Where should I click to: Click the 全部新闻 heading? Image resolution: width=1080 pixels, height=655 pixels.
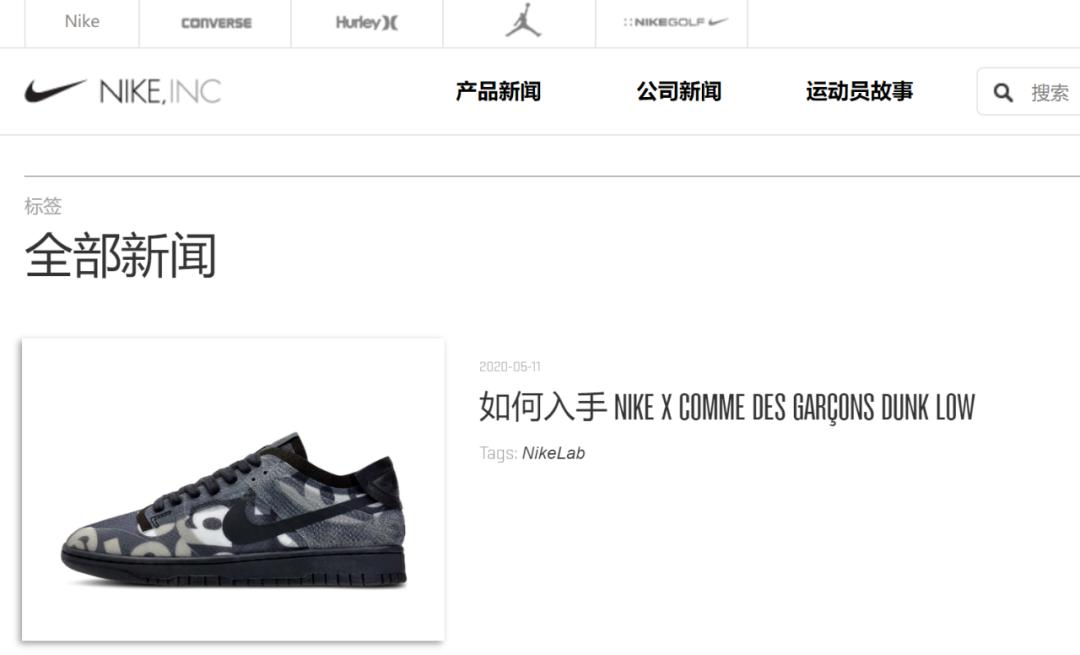121,256
